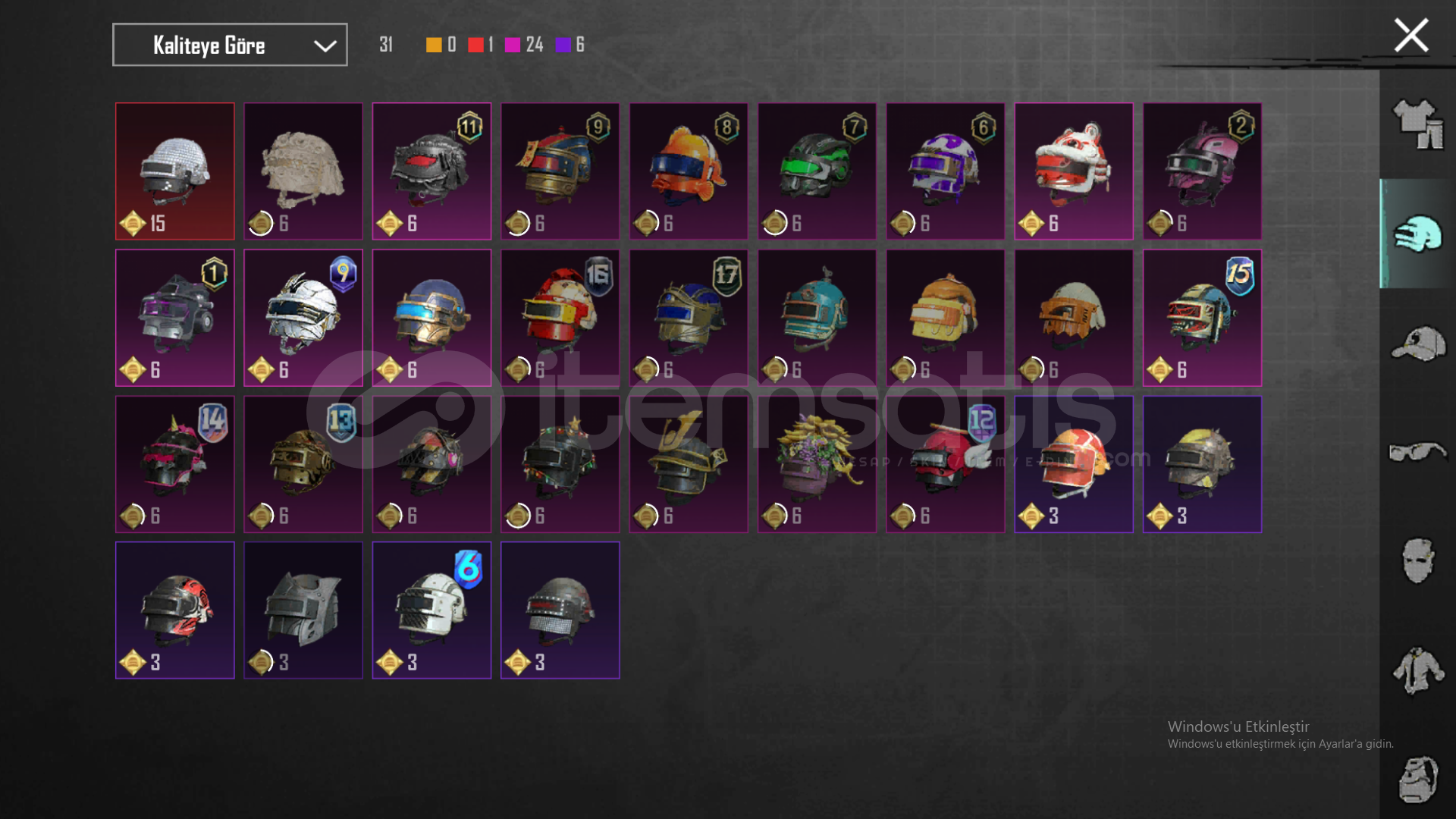
Task: Filter by the red quality swatch
Action: (475, 45)
